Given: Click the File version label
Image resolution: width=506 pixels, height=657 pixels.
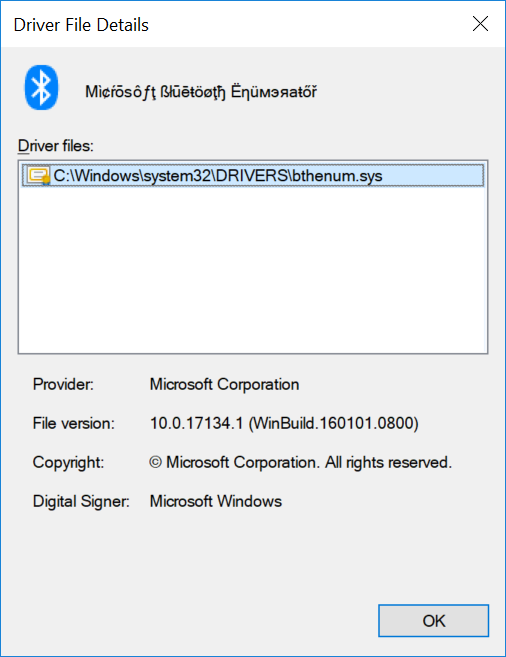Looking at the screenshot, I should pyautogui.click(x=74, y=423).
